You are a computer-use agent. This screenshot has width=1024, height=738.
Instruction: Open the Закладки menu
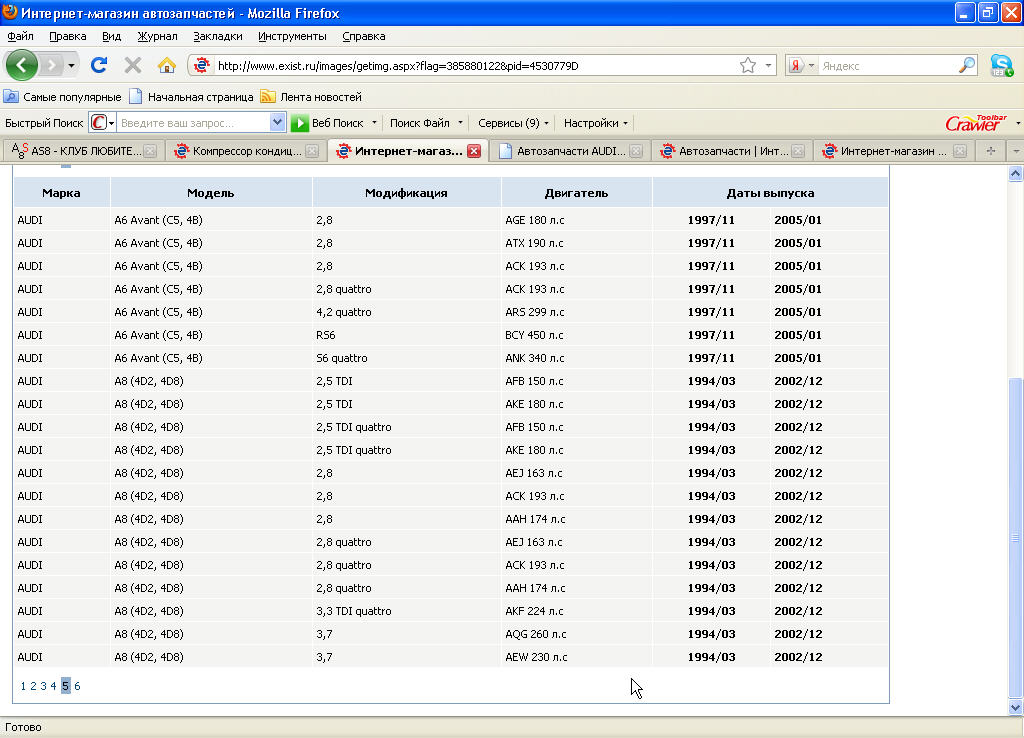[x=217, y=36]
